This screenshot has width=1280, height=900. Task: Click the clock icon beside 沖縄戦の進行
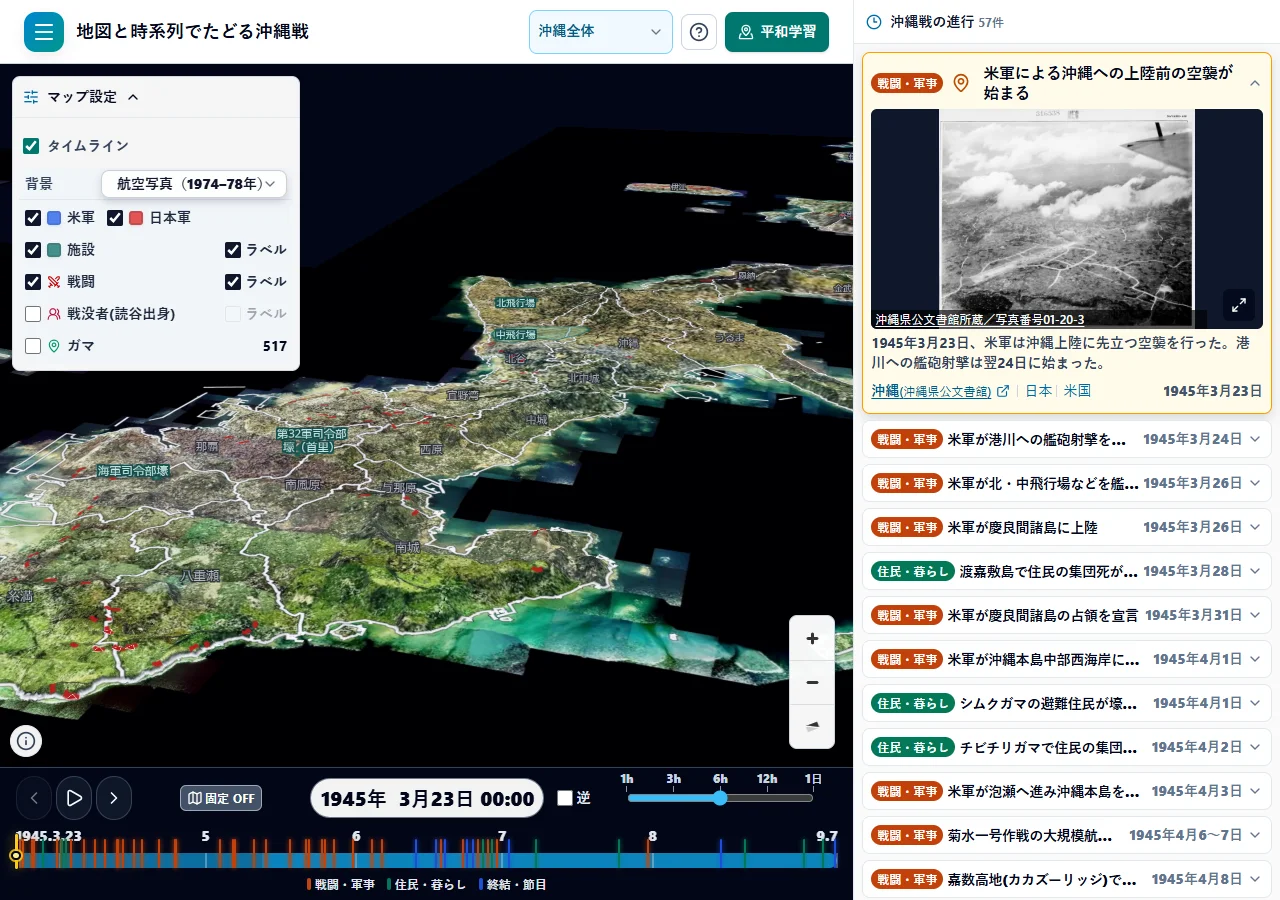pyautogui.click(x=874, y=21)
